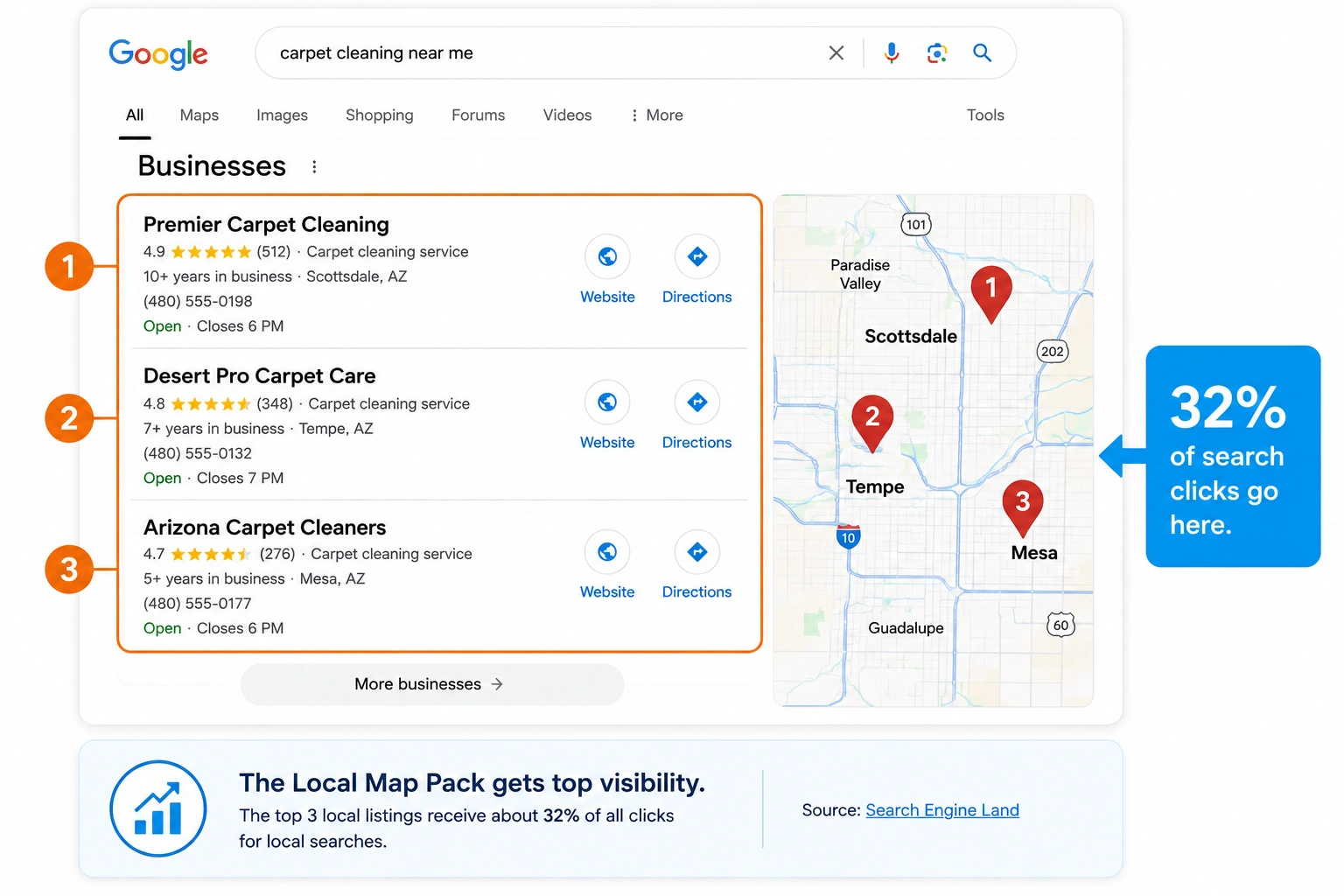Click Paradise Valley label on the map
Image resolution: width=1344 pixels, height=896 pixels.
[x=860, y=275]
